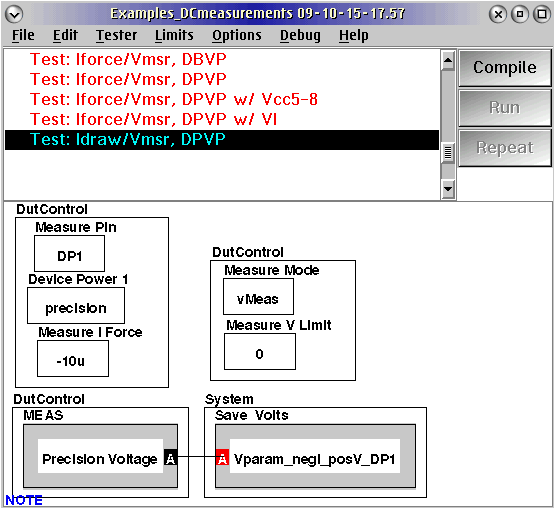The image size is (557, 510).
Task: Open the window menu arrow in title bar
Action: (x=14, y=14)
